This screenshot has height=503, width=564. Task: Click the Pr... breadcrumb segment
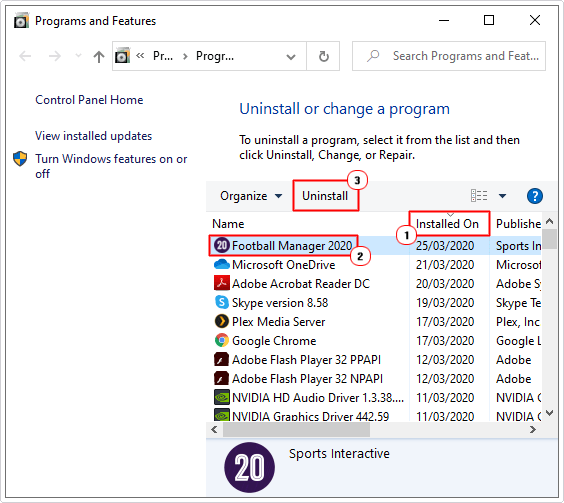pyautogui.click(x=163, y=56)
